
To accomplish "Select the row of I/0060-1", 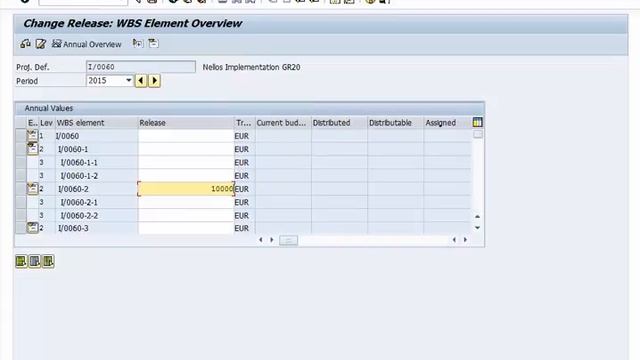I will [20, 149].
